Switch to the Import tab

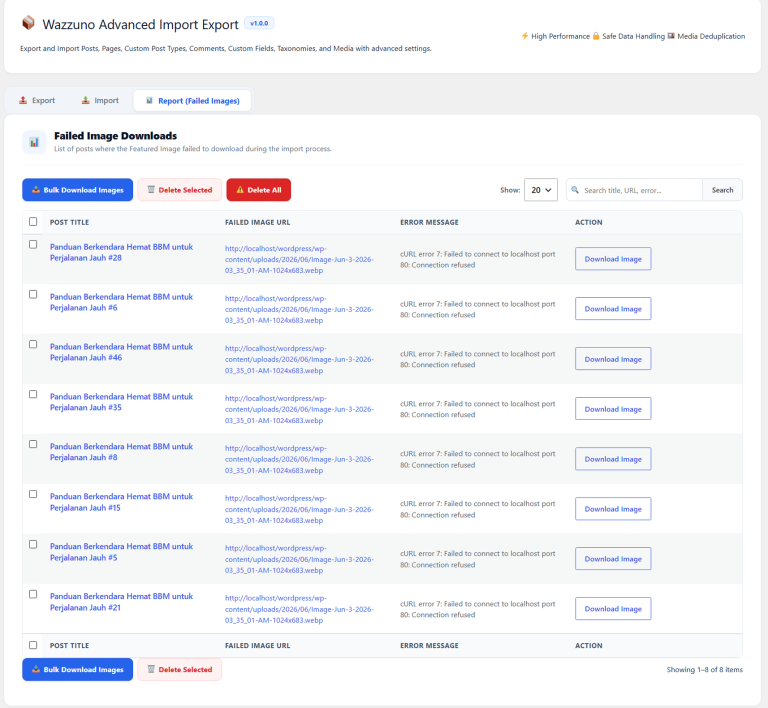click(100, 100)
